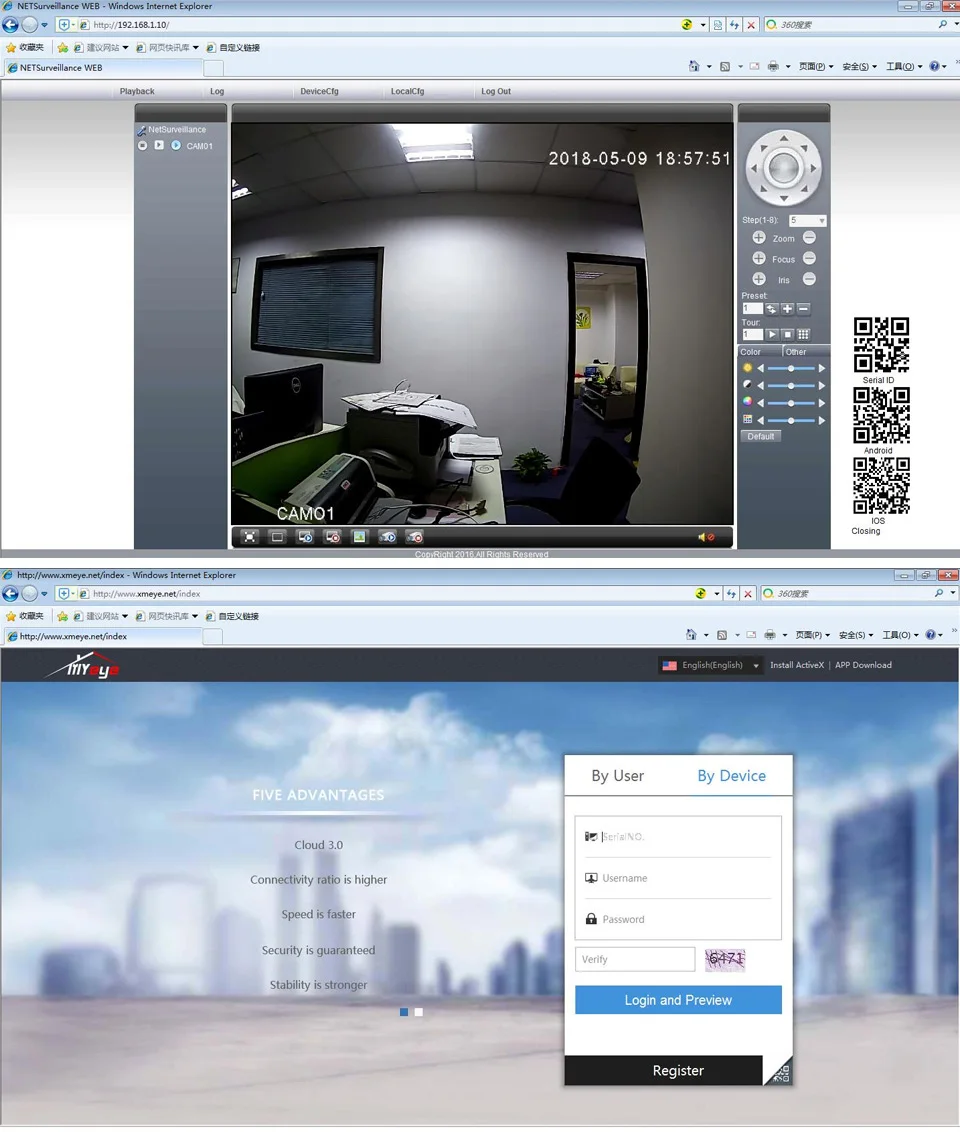Expand address bar dropdown in xmeye window

pyautogui.click(x=716, y=593)
